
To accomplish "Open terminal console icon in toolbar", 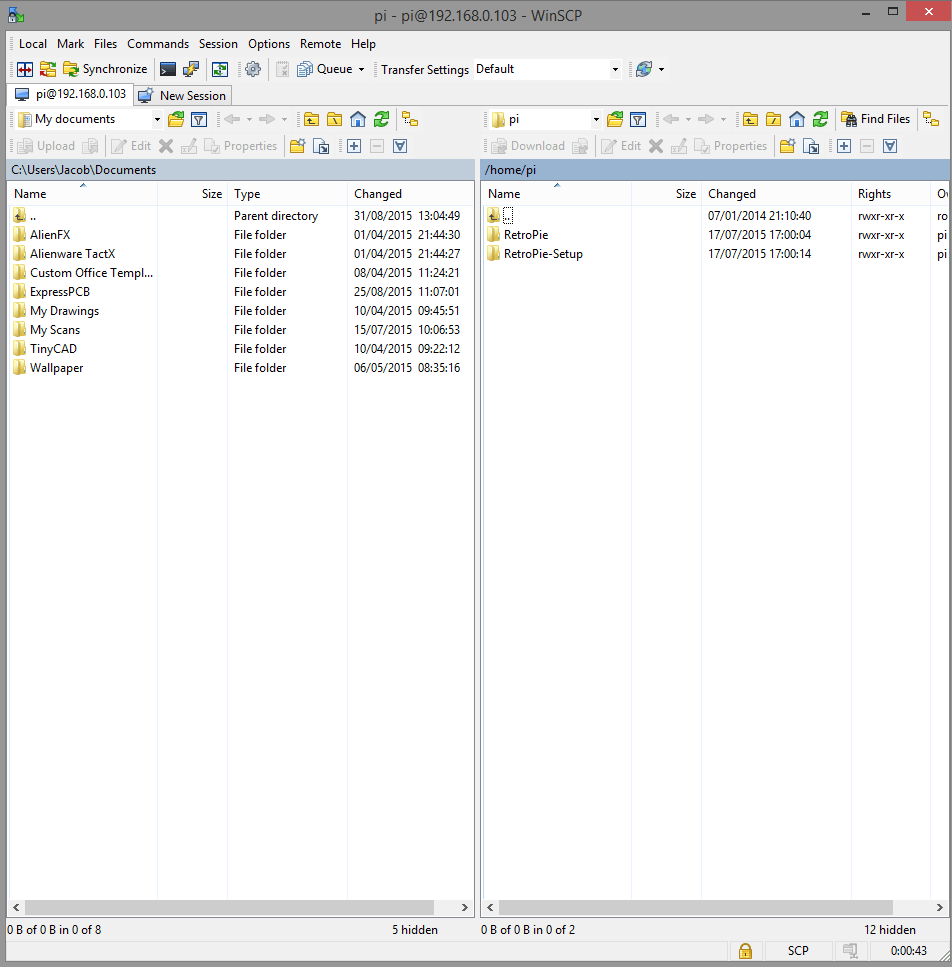I will [x=168, y=69].
